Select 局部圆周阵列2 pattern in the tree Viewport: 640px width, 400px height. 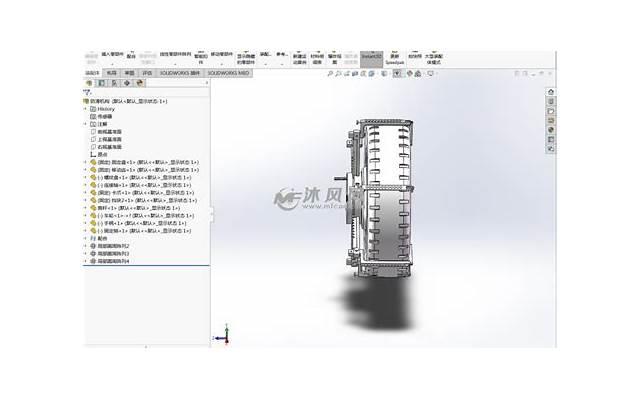pos(110,246)
